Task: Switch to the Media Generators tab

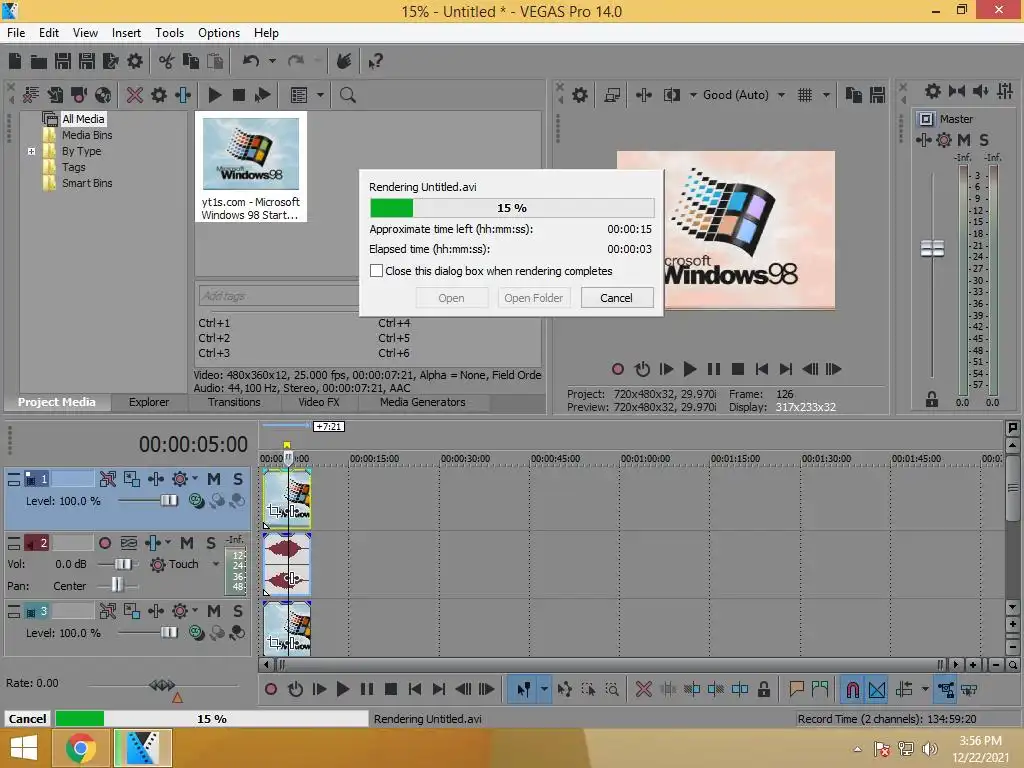Action: point(423,402)
